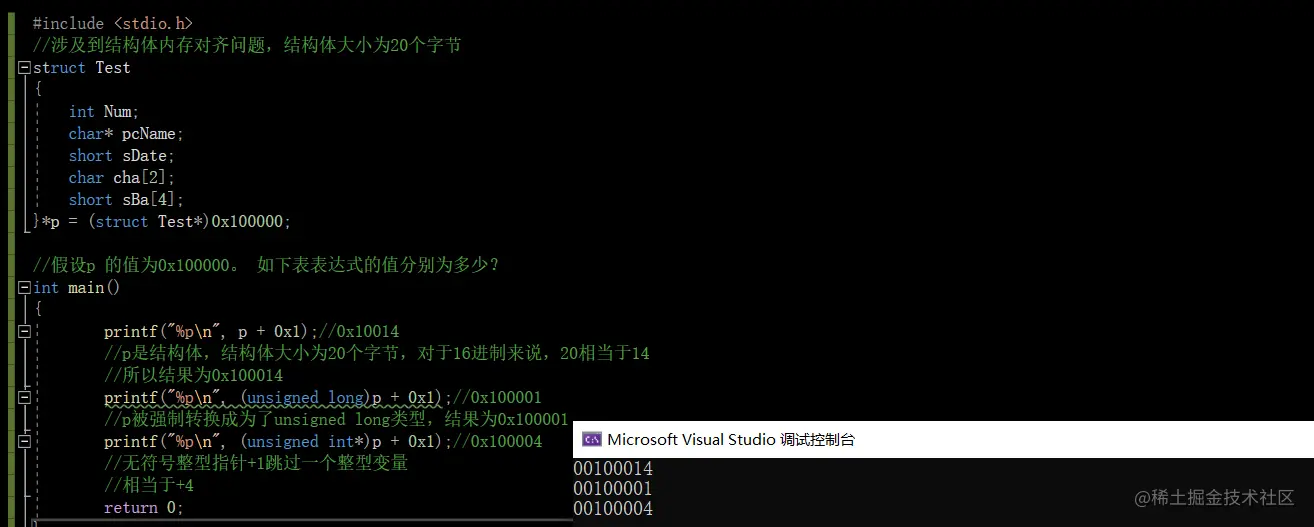Viewport: 1314px width, 527px height.
Task: Click the printf p + 0x1 line
Action: (251, 332)
